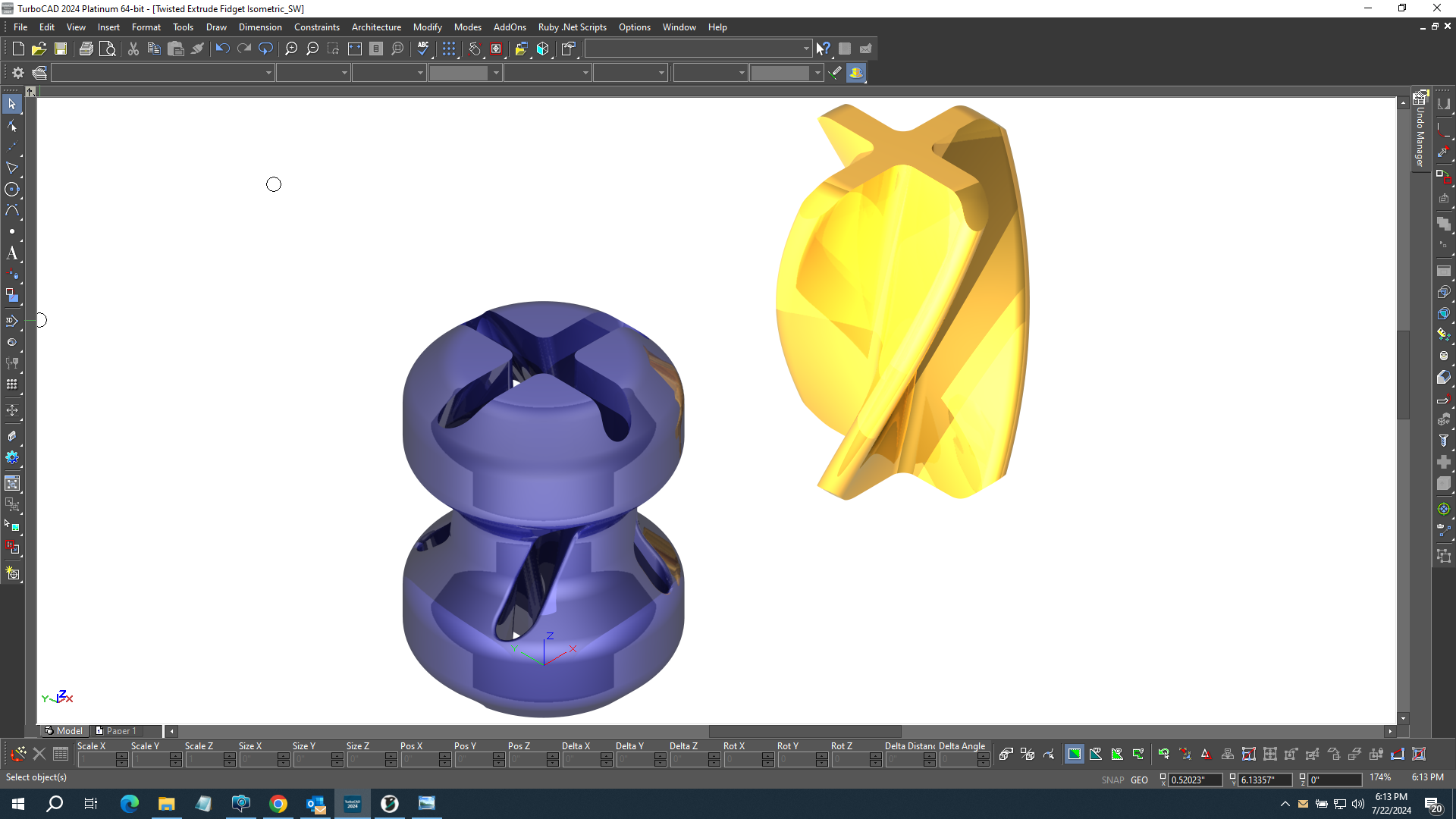
Task: Click the X coordinate field showing 0.52023"
Action: [1195, 780]
